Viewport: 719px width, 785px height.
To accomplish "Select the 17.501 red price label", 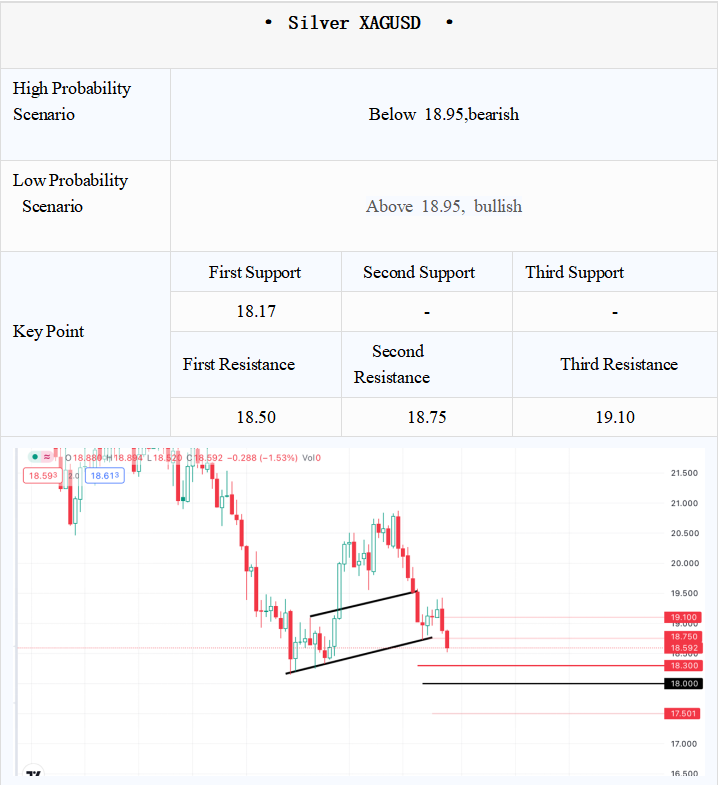I will click(682, 713).
